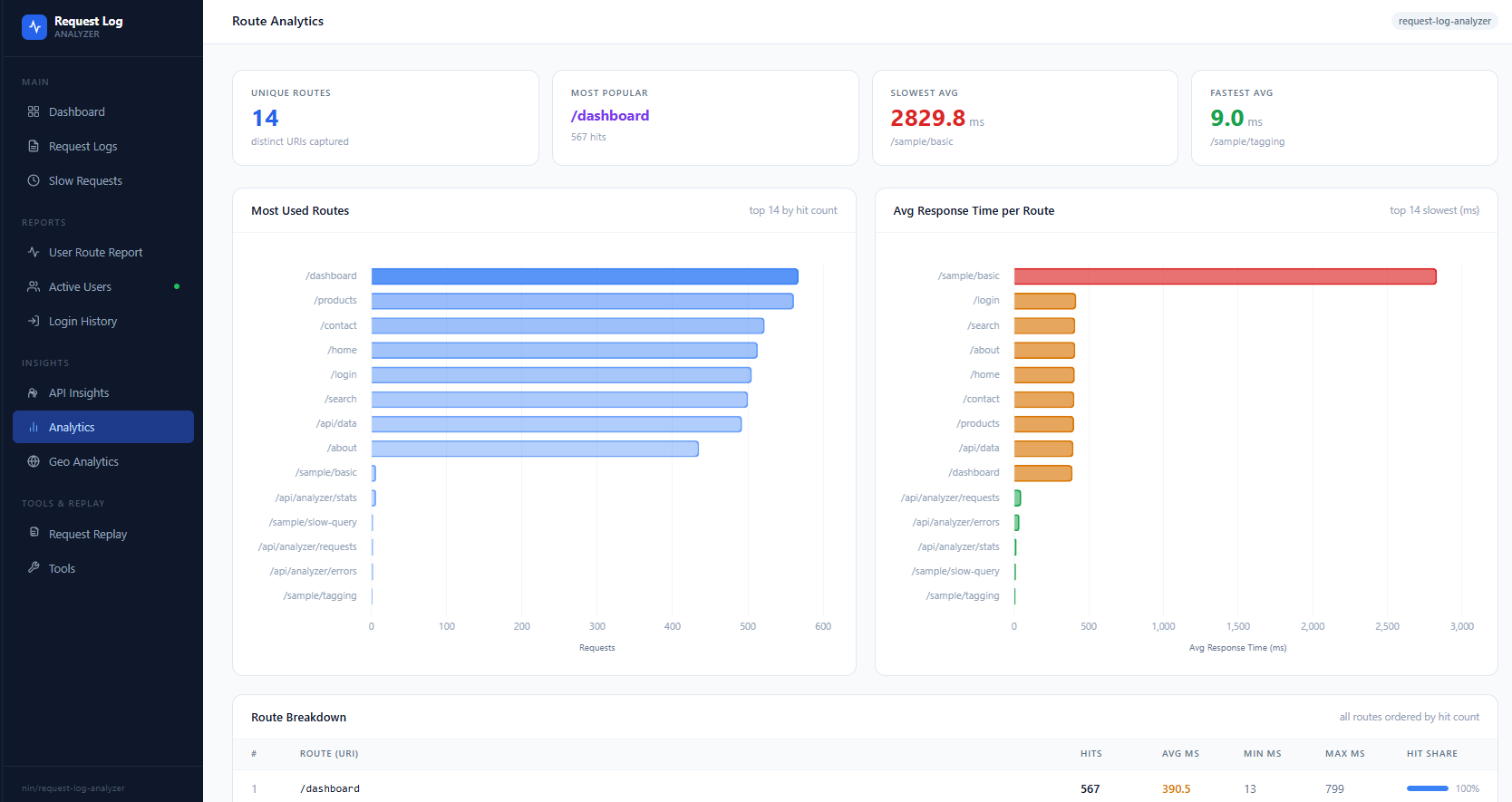Viewport: 1512px width, 802px height.
Task: Click the /products bar in Most Used Routes
Action: [x=583, y=301]
